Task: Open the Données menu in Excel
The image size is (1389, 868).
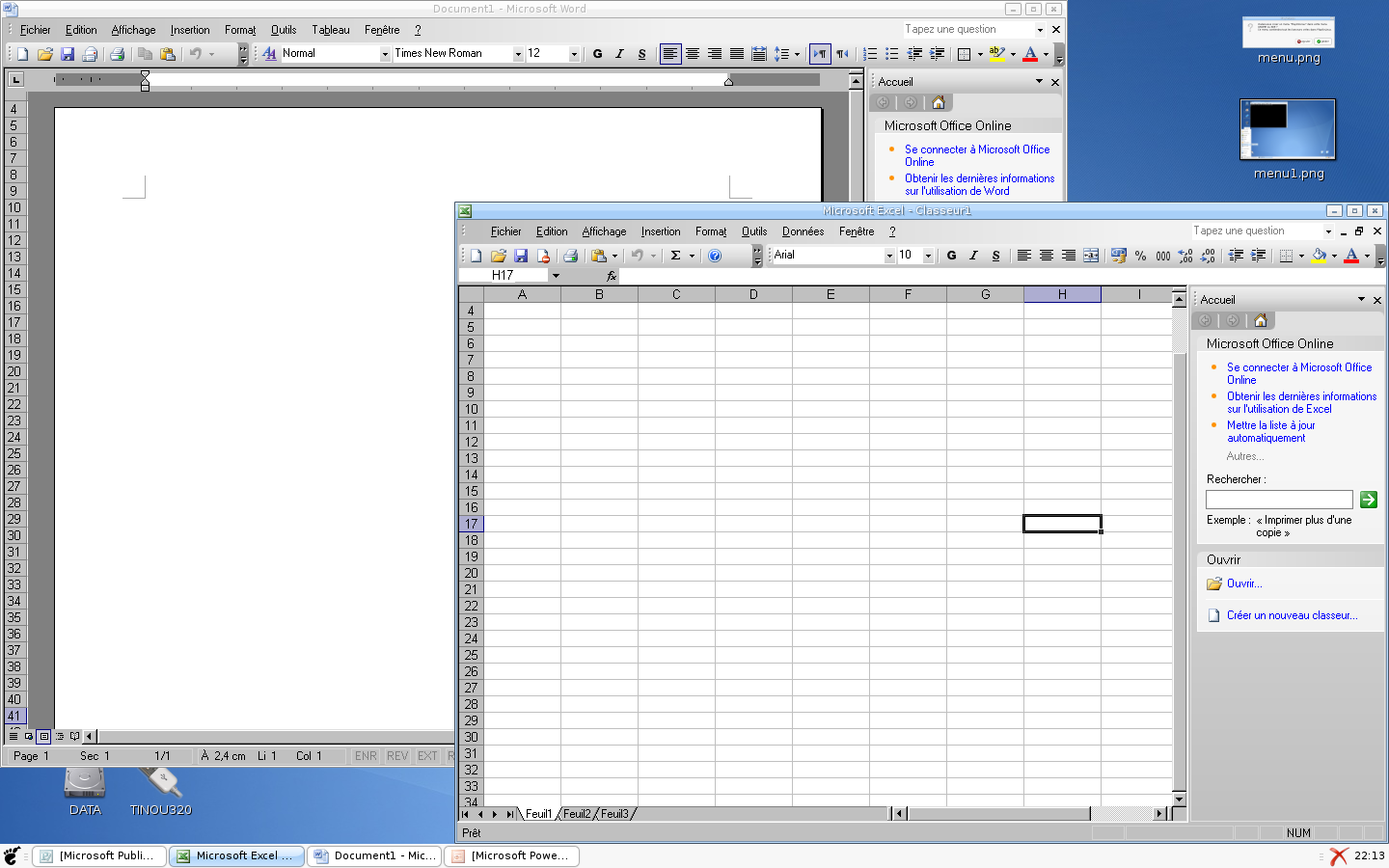Action: point(803,231)
